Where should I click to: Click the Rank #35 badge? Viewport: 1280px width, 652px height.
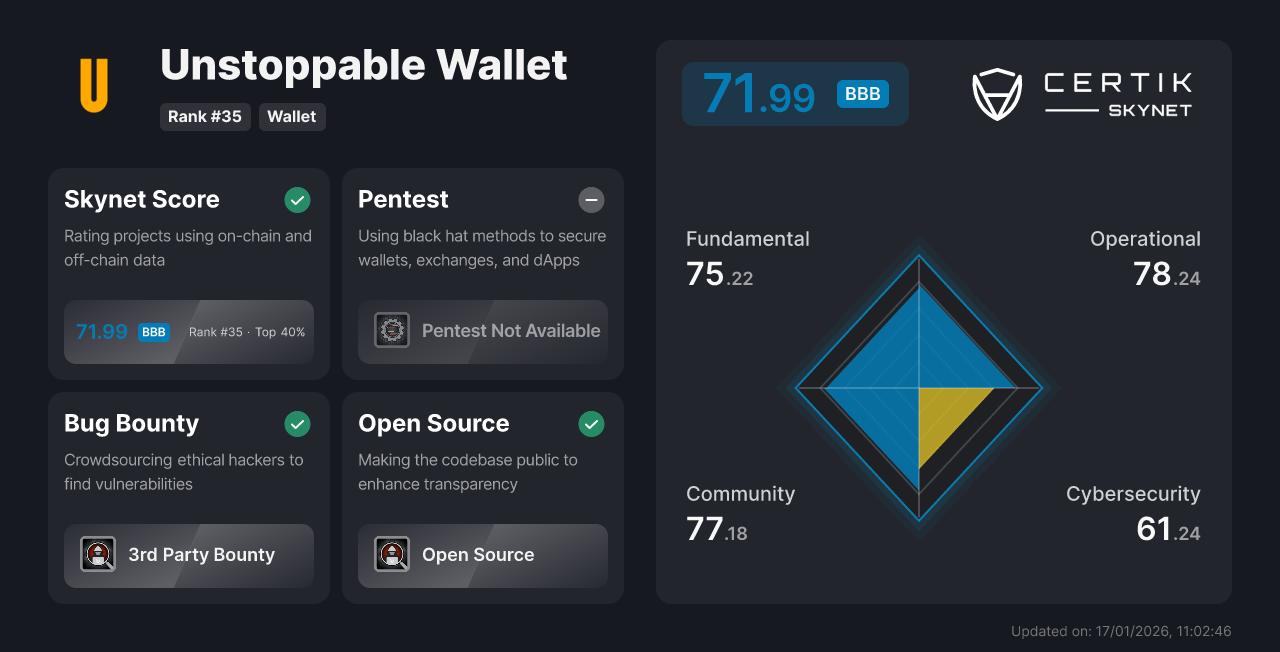click(205, 116)
